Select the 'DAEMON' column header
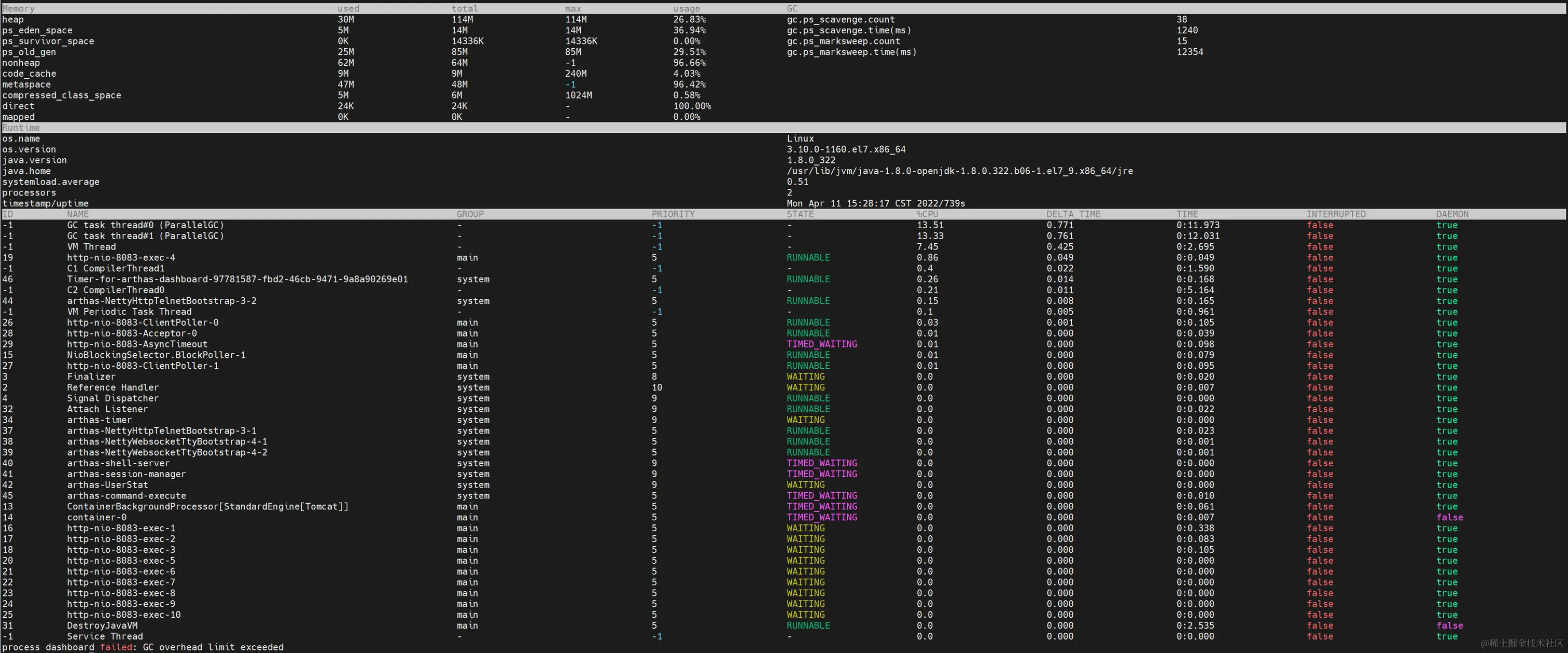This screenshot has height=653, width=1568. point(1452,214)
